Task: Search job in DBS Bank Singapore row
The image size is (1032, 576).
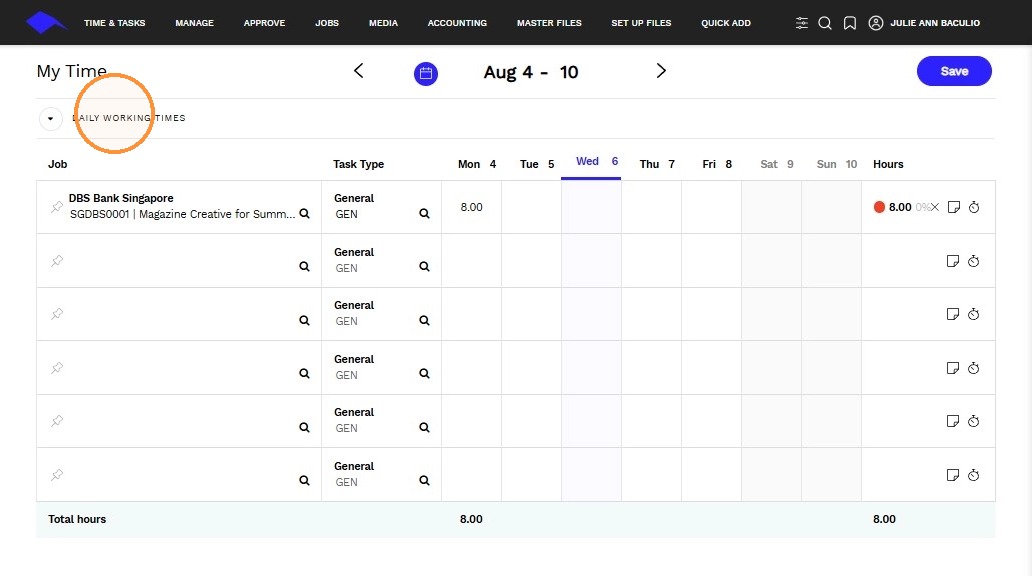Action: point(304,213)
